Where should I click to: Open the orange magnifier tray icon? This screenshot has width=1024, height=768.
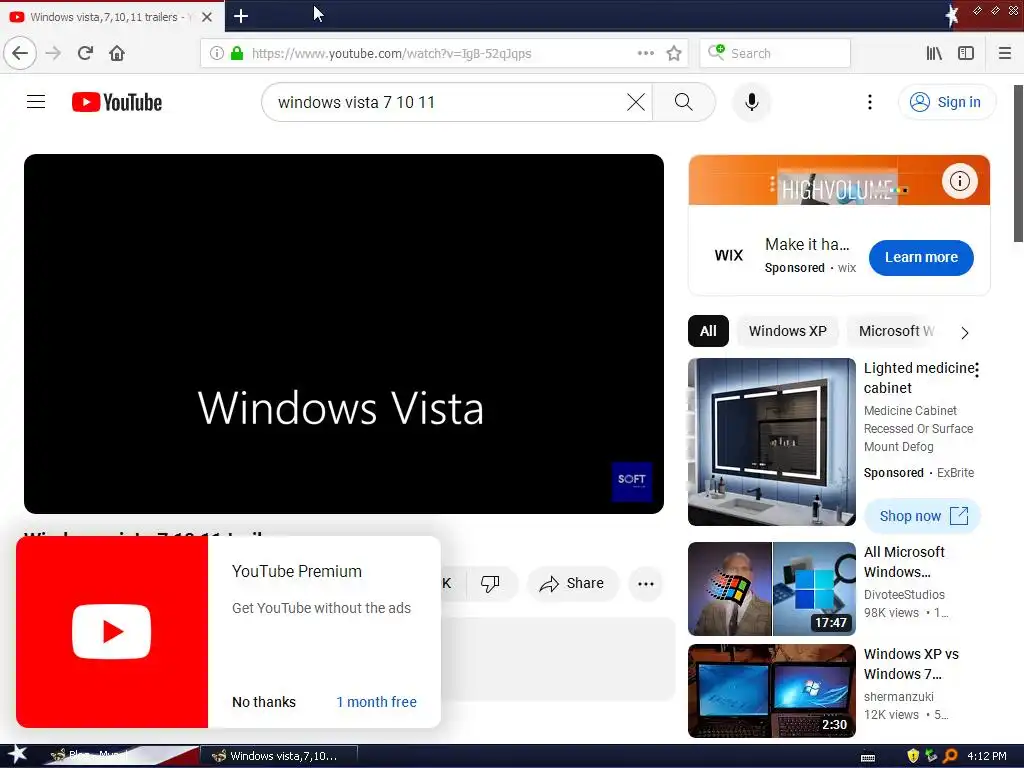pyautogui.click(x=950, y=756)
